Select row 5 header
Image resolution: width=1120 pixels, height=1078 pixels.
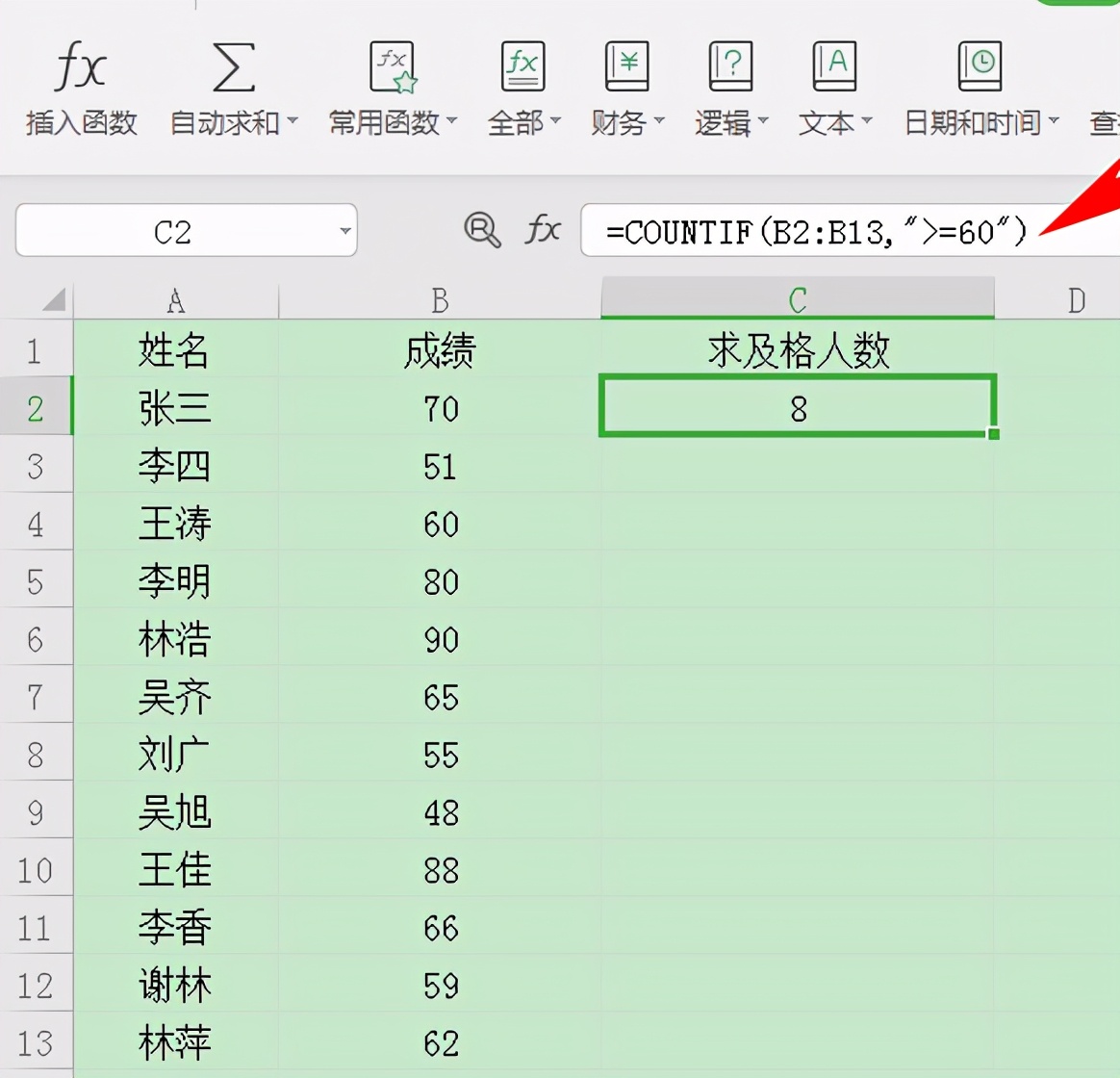pos(36,580)
